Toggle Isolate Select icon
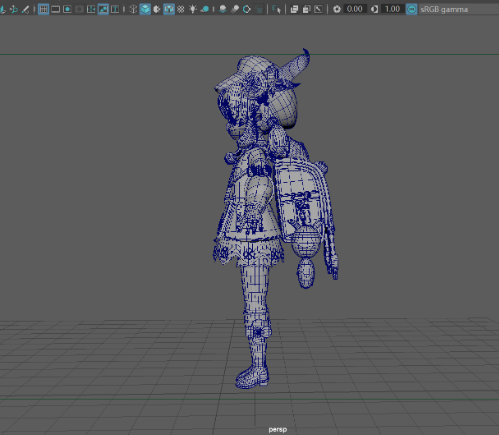 click(x=276, y=9)
